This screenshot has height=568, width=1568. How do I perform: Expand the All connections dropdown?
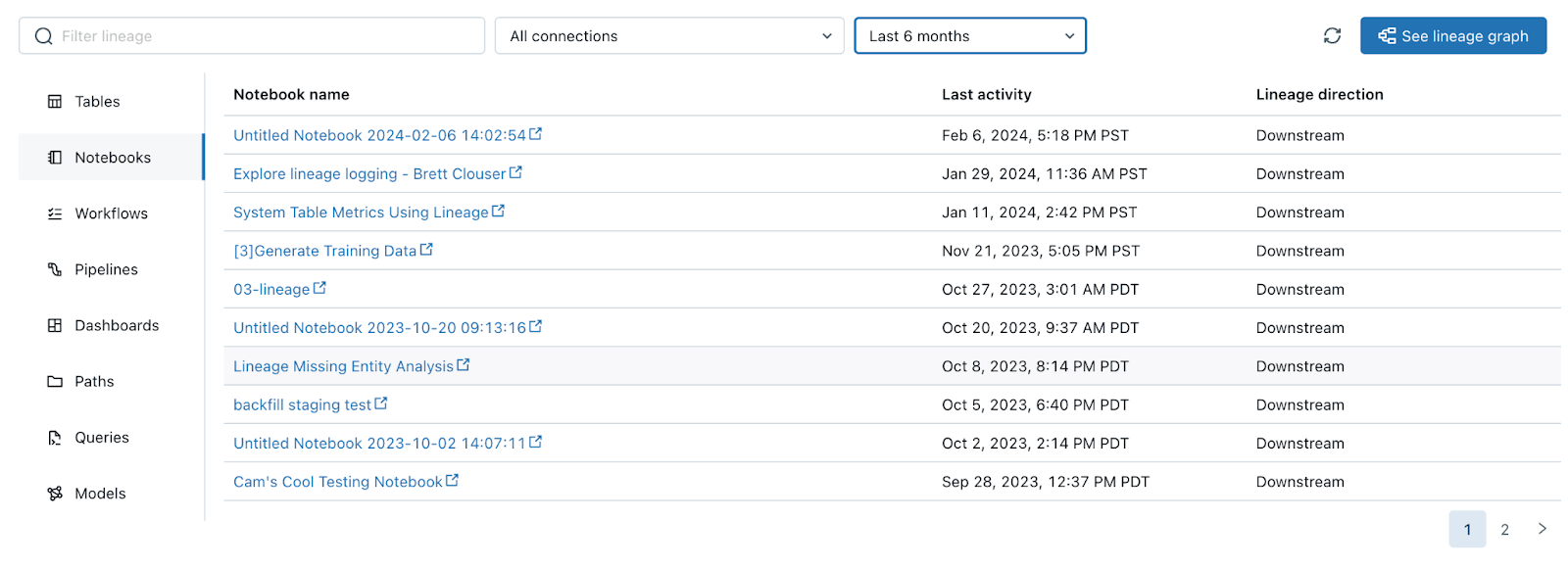point(669,36)
